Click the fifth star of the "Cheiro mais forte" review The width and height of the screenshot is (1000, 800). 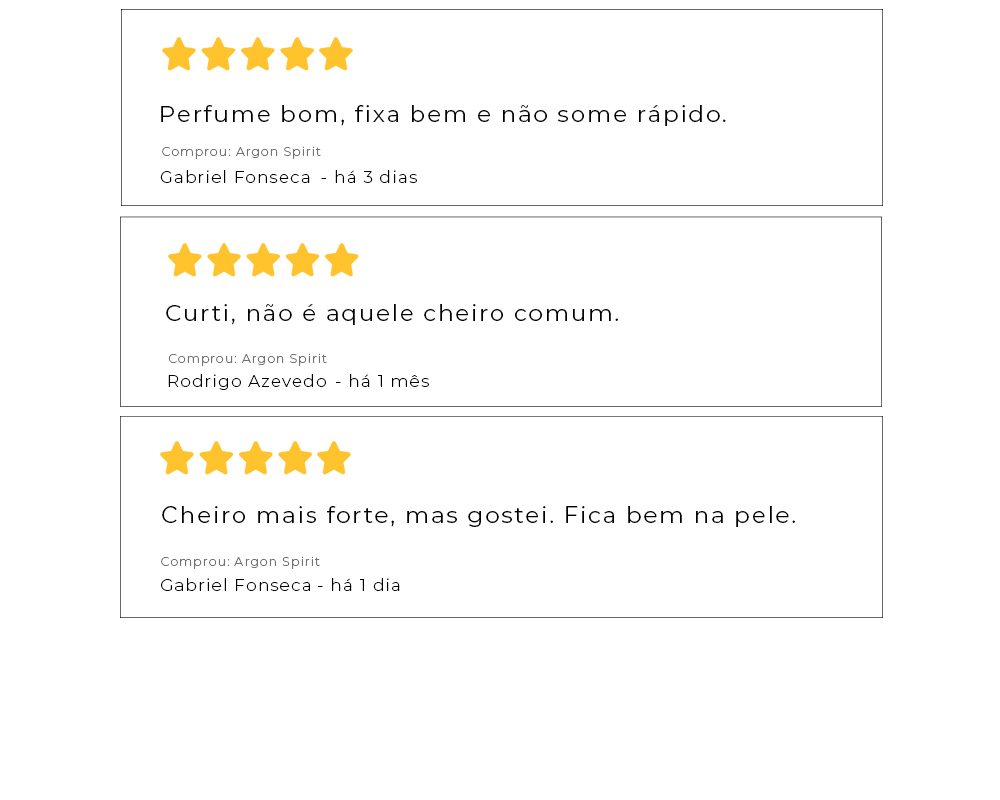click(334, 459)
